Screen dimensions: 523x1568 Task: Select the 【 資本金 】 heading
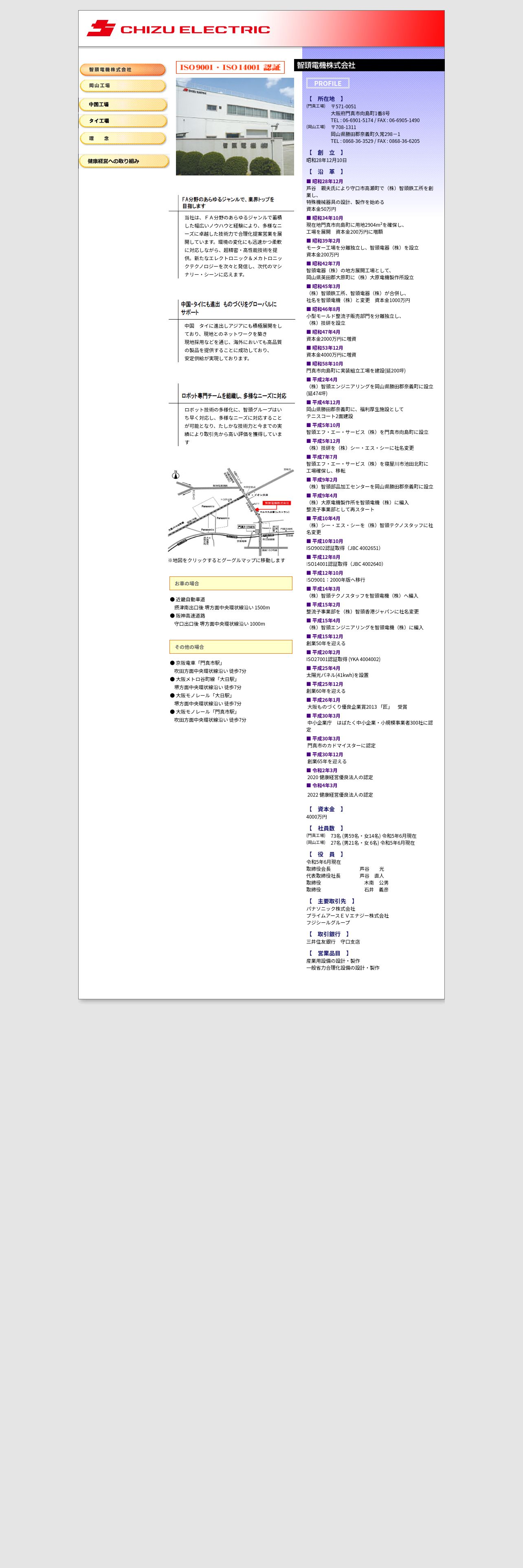(326, 810)
